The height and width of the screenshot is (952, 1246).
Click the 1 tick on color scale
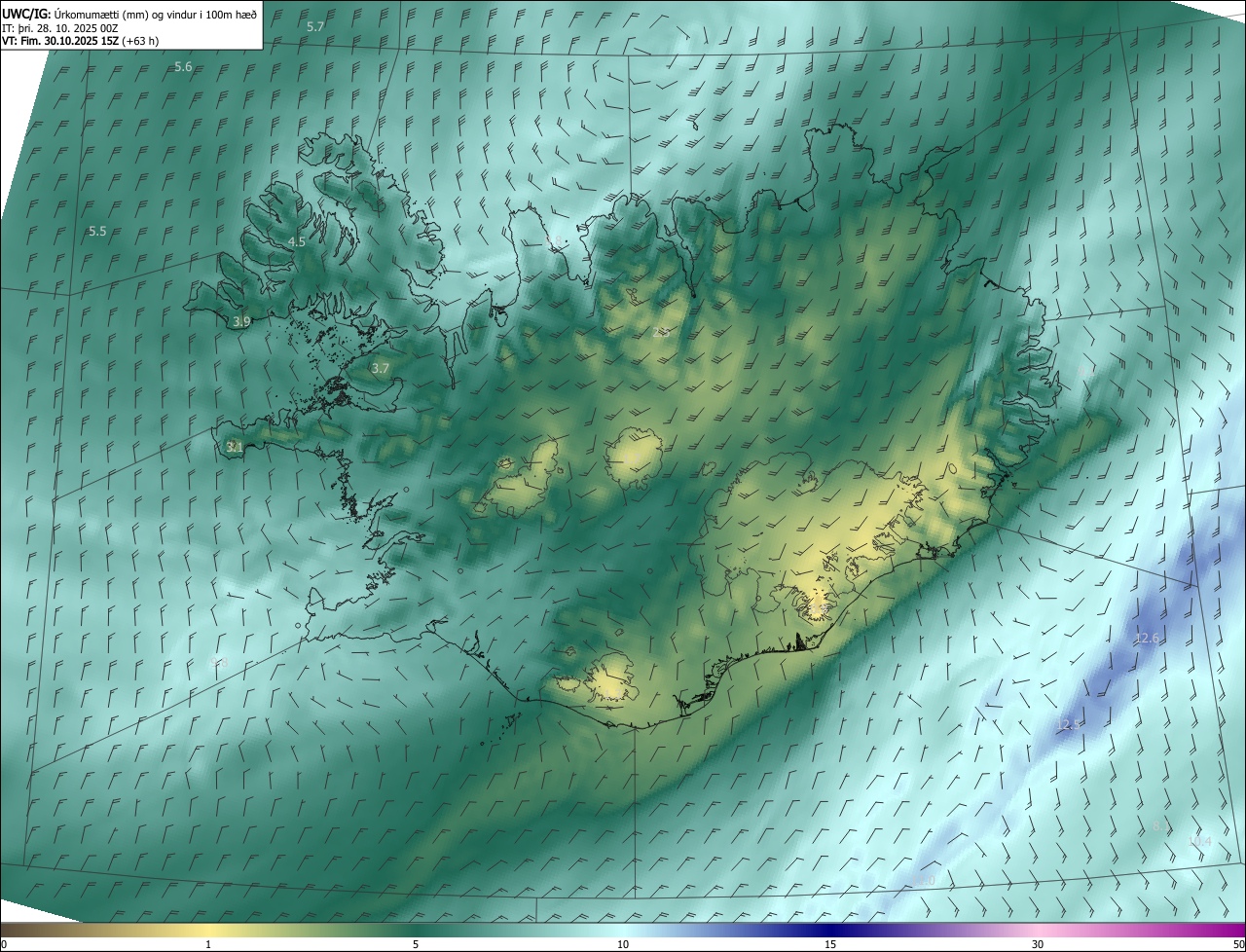(208, 944)
